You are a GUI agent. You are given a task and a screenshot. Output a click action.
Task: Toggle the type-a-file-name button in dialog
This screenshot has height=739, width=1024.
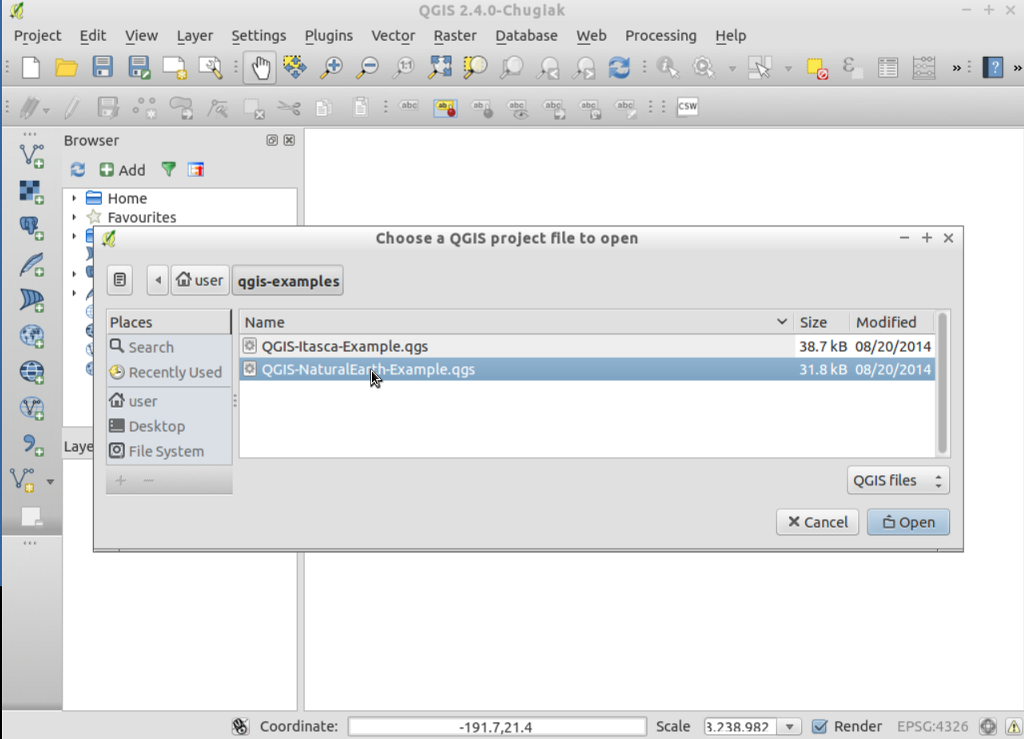tap(120, 280)
